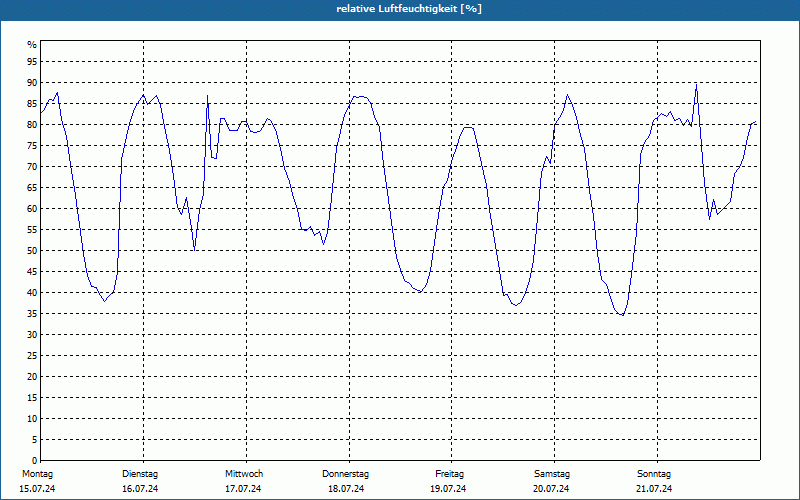Click the y-axis label 75
Image resolution: width=800 pixels, height=500 pixels.
click(x=32, y=145)
